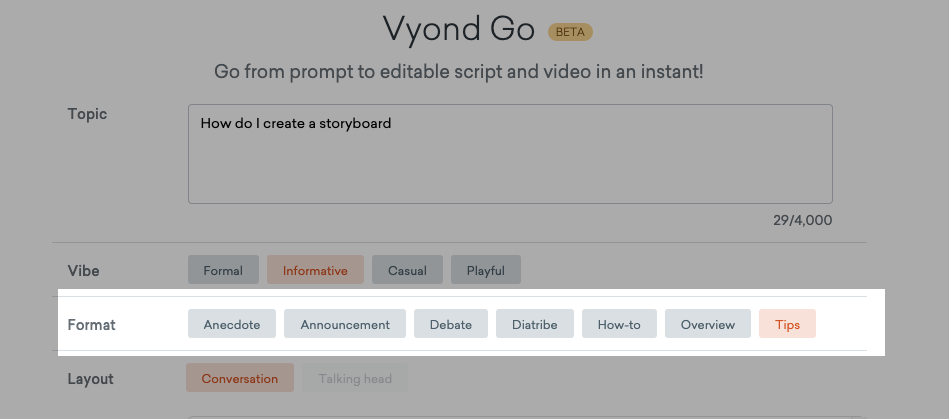
Task: Set vibe to Playful
Action: coord(486,270)
